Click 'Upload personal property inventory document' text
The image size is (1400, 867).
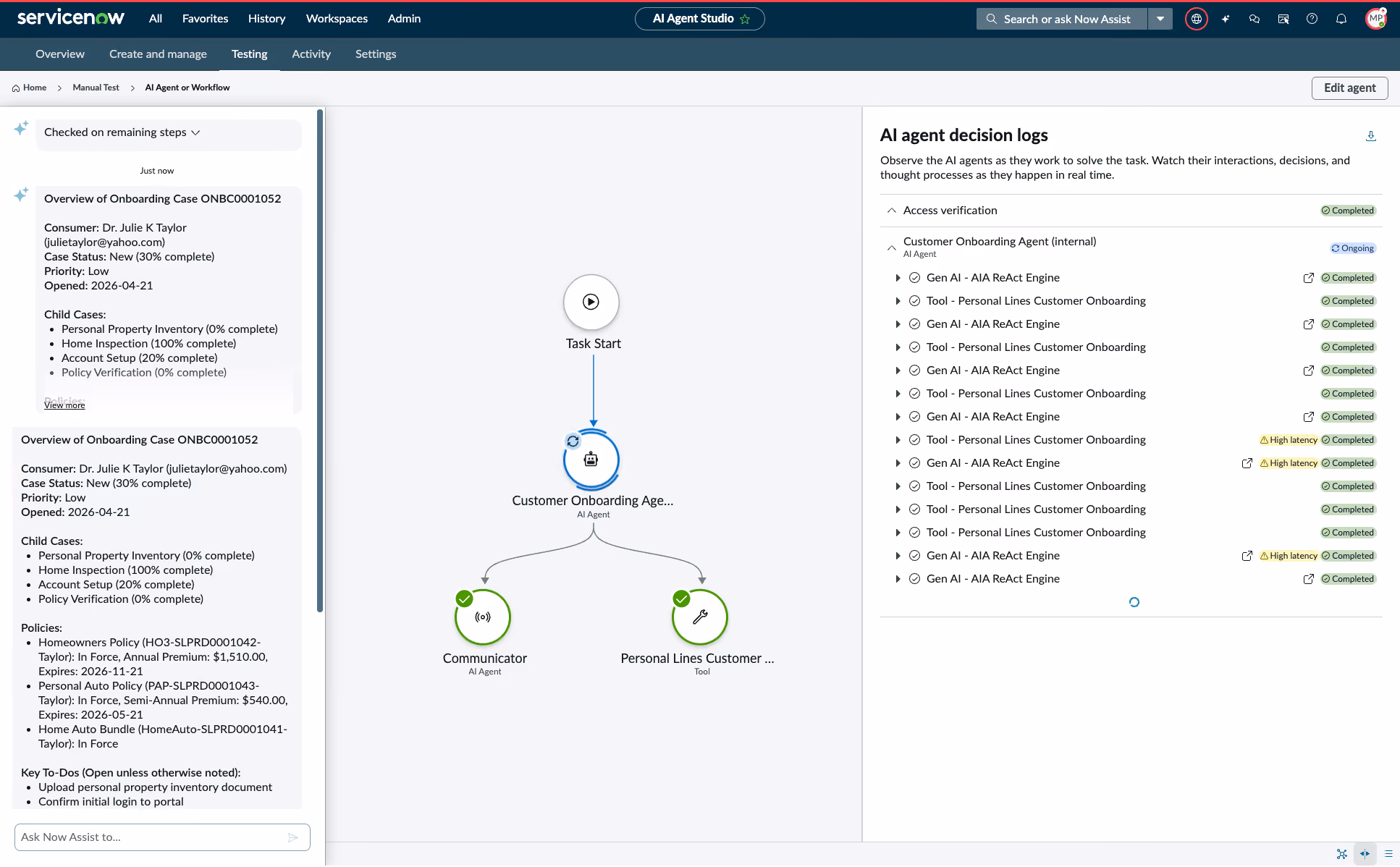pos(155,787)
